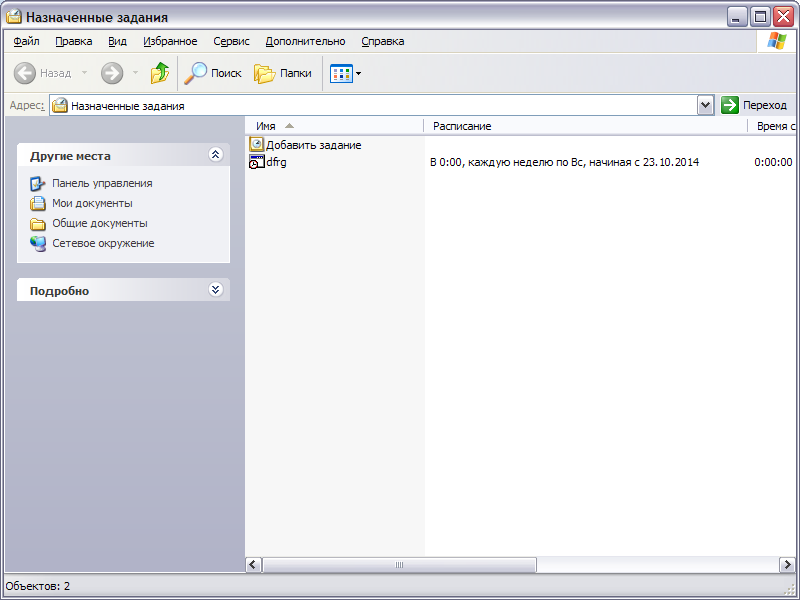The width and height of the screenshot is (800, 600).
Task: Open the dropdown arrow beside Forward
Action: (135, 73)
